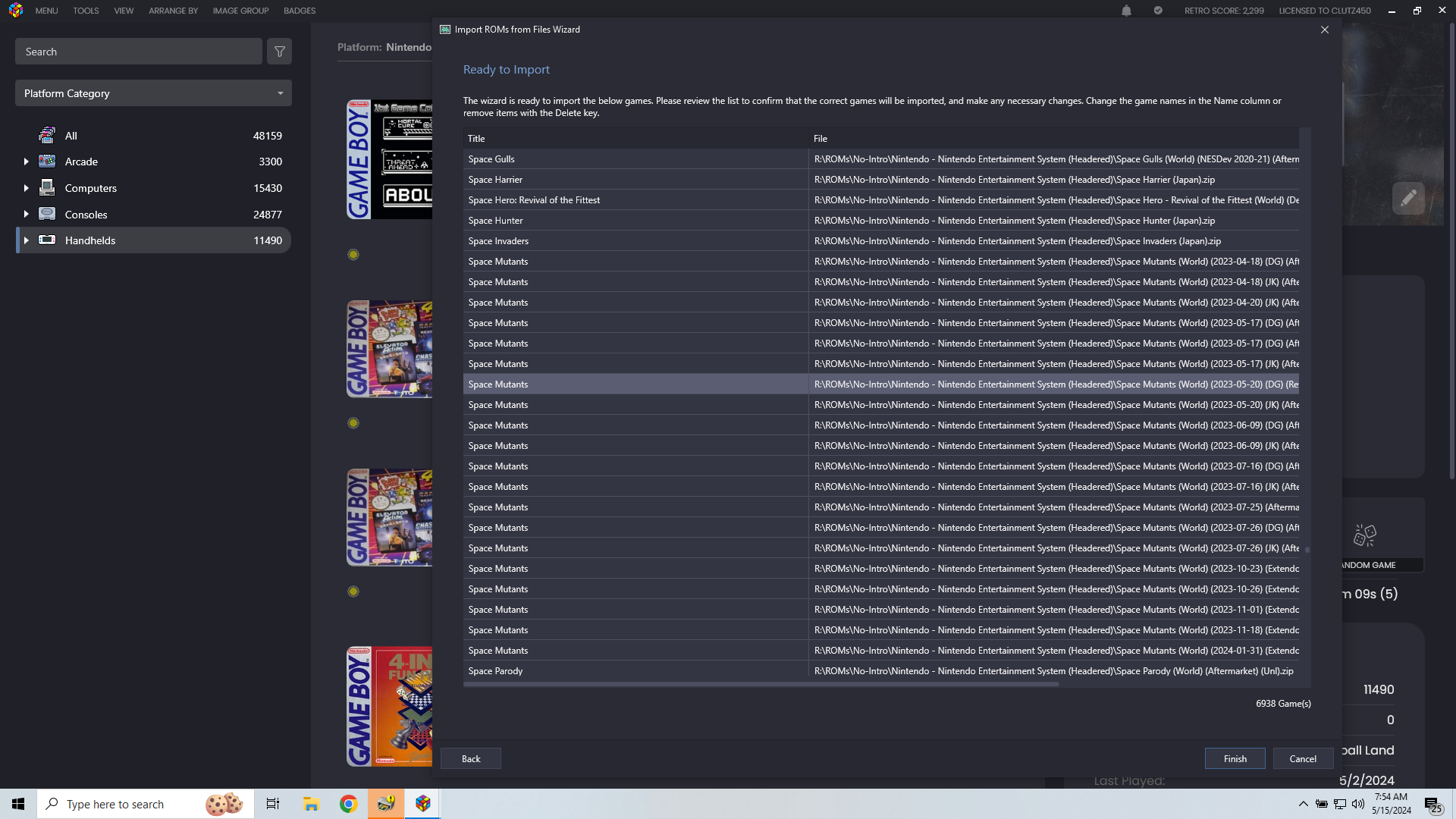Screen dimensions: 1456x819
Task: Open the Platform Category dropdown
Action: tap(153, 93)
